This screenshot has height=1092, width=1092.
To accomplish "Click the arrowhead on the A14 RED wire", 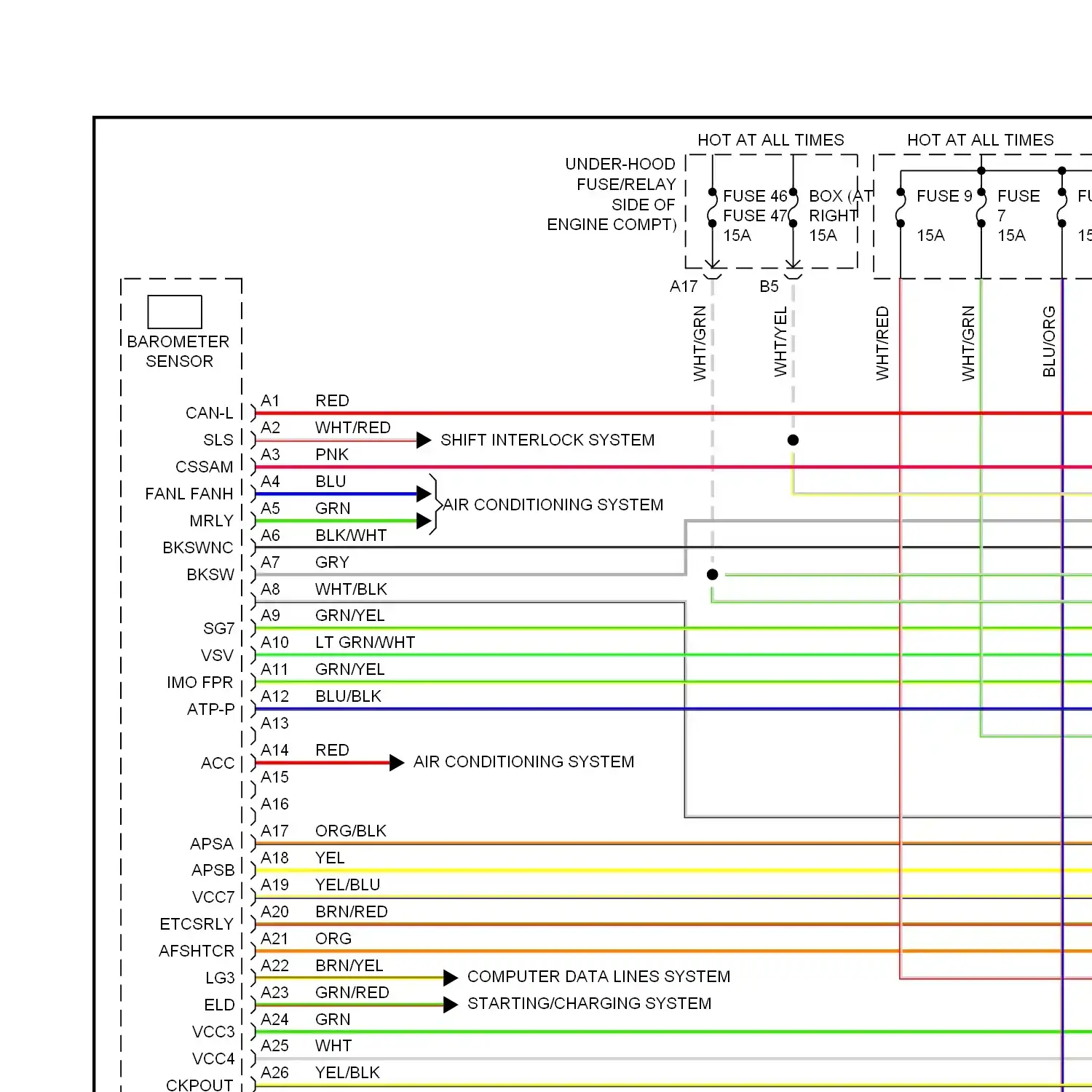I will [x=397, y=763].
